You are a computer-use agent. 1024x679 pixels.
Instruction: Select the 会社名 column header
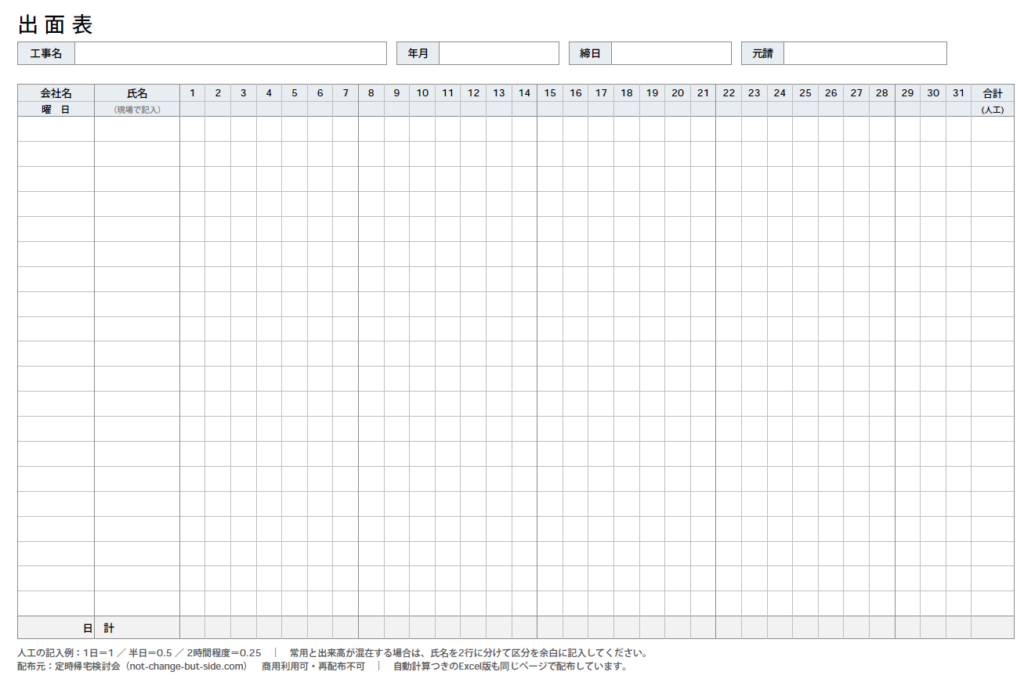[56, 93]
